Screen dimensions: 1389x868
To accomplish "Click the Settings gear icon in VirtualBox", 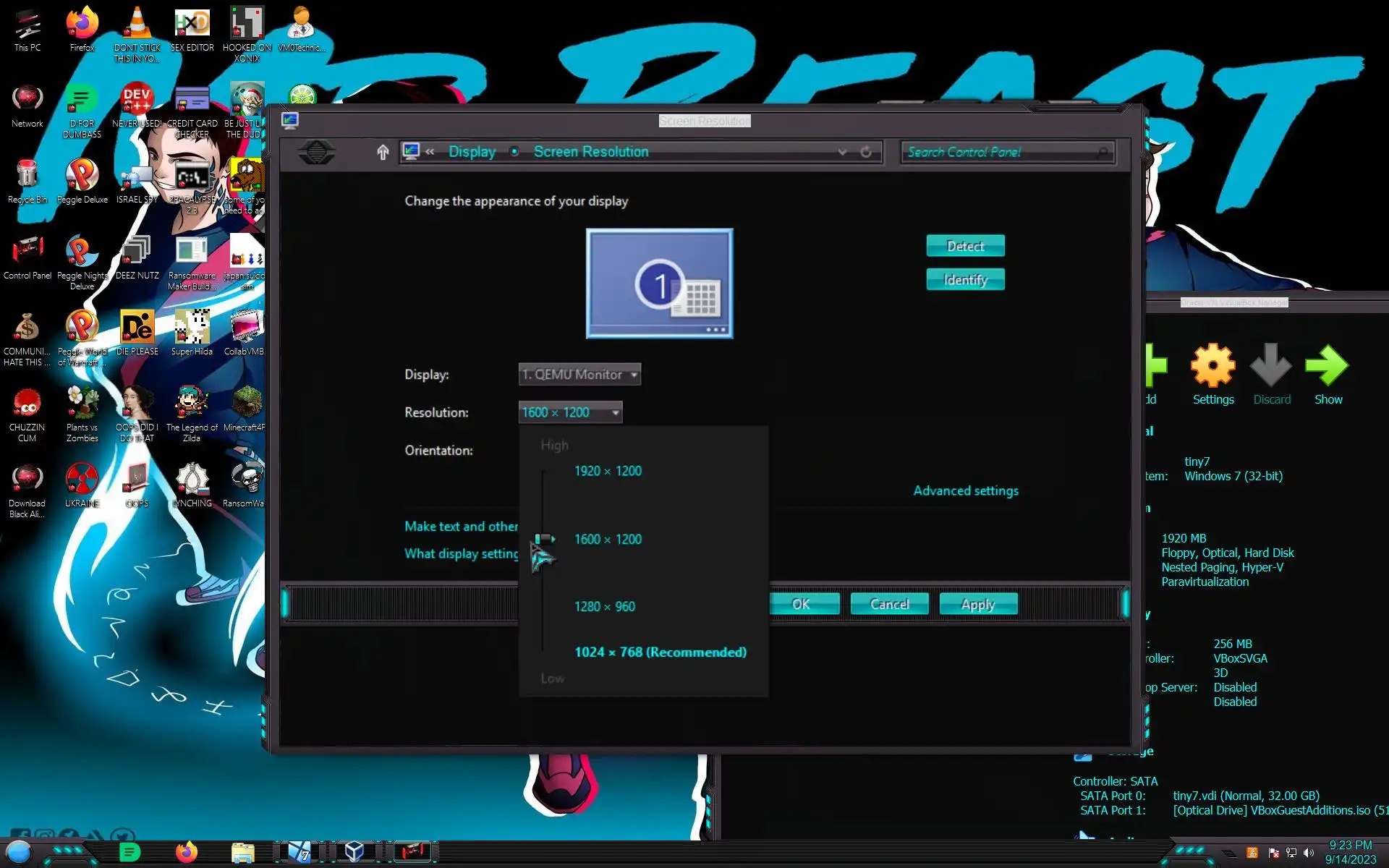I will coord(1212,366).
